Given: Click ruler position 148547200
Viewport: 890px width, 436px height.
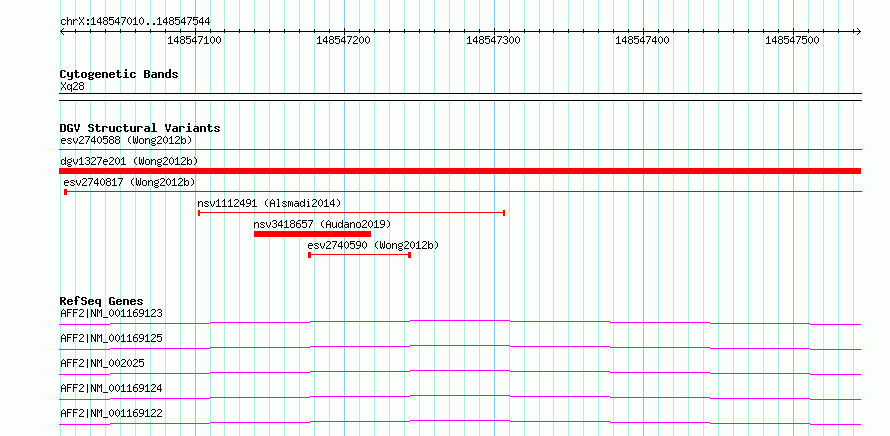Looking at the screenshot, I should pos(343,40).
